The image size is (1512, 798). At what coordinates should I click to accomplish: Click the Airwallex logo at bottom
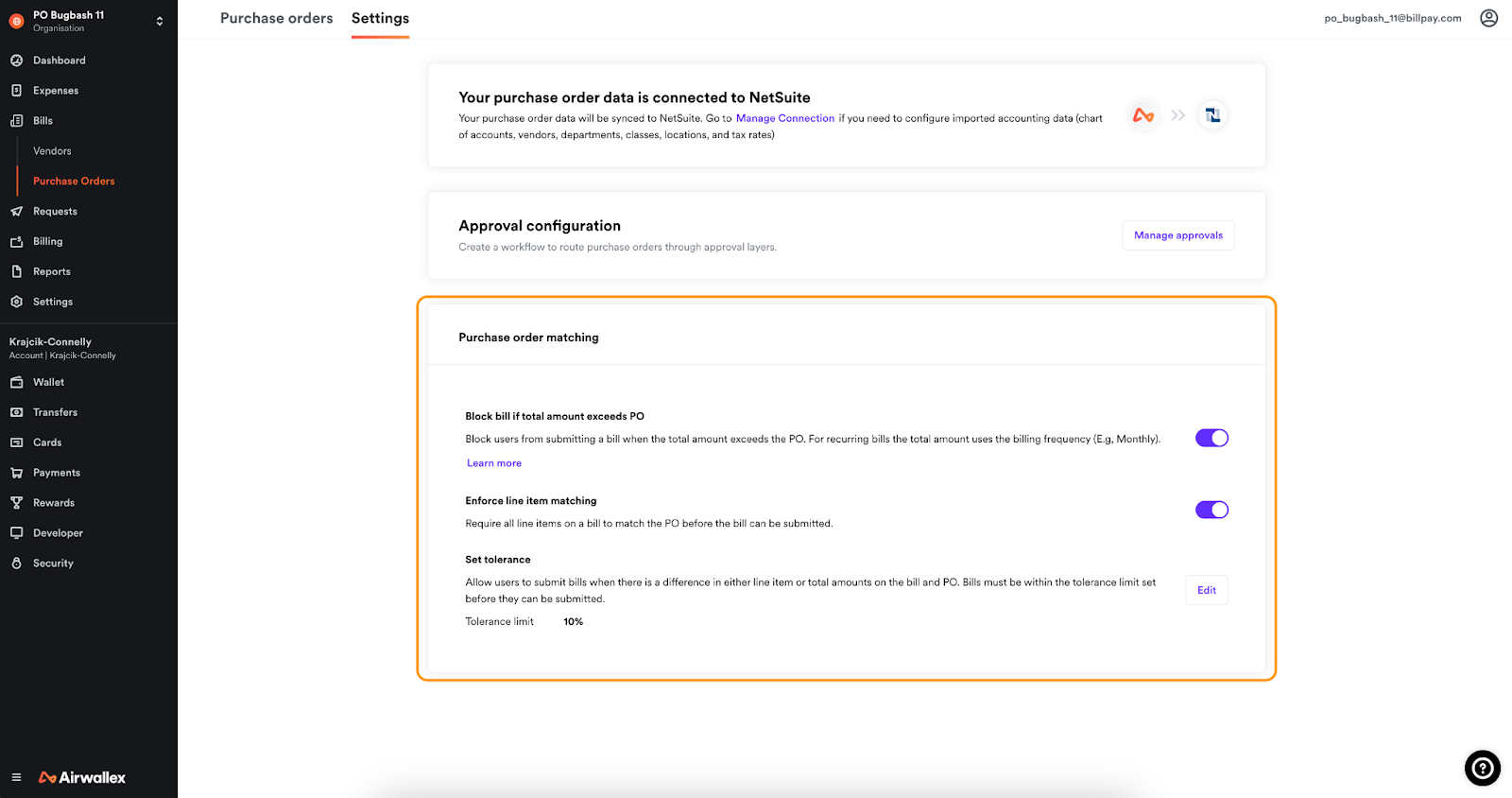pyautogui.click(x=82, y=777)
